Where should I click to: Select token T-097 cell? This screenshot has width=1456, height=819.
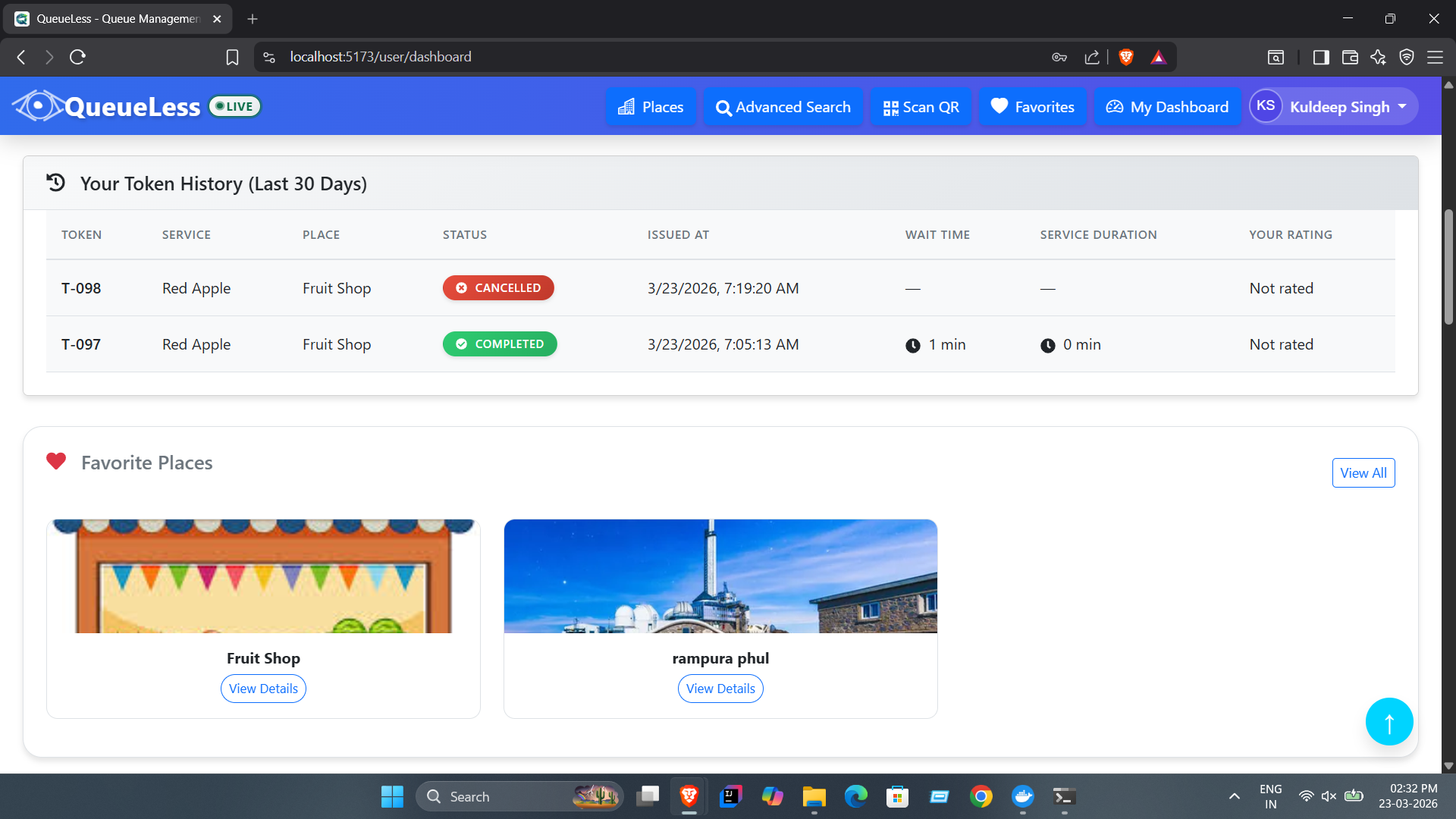pyautogui.click(x=81, y=344)
